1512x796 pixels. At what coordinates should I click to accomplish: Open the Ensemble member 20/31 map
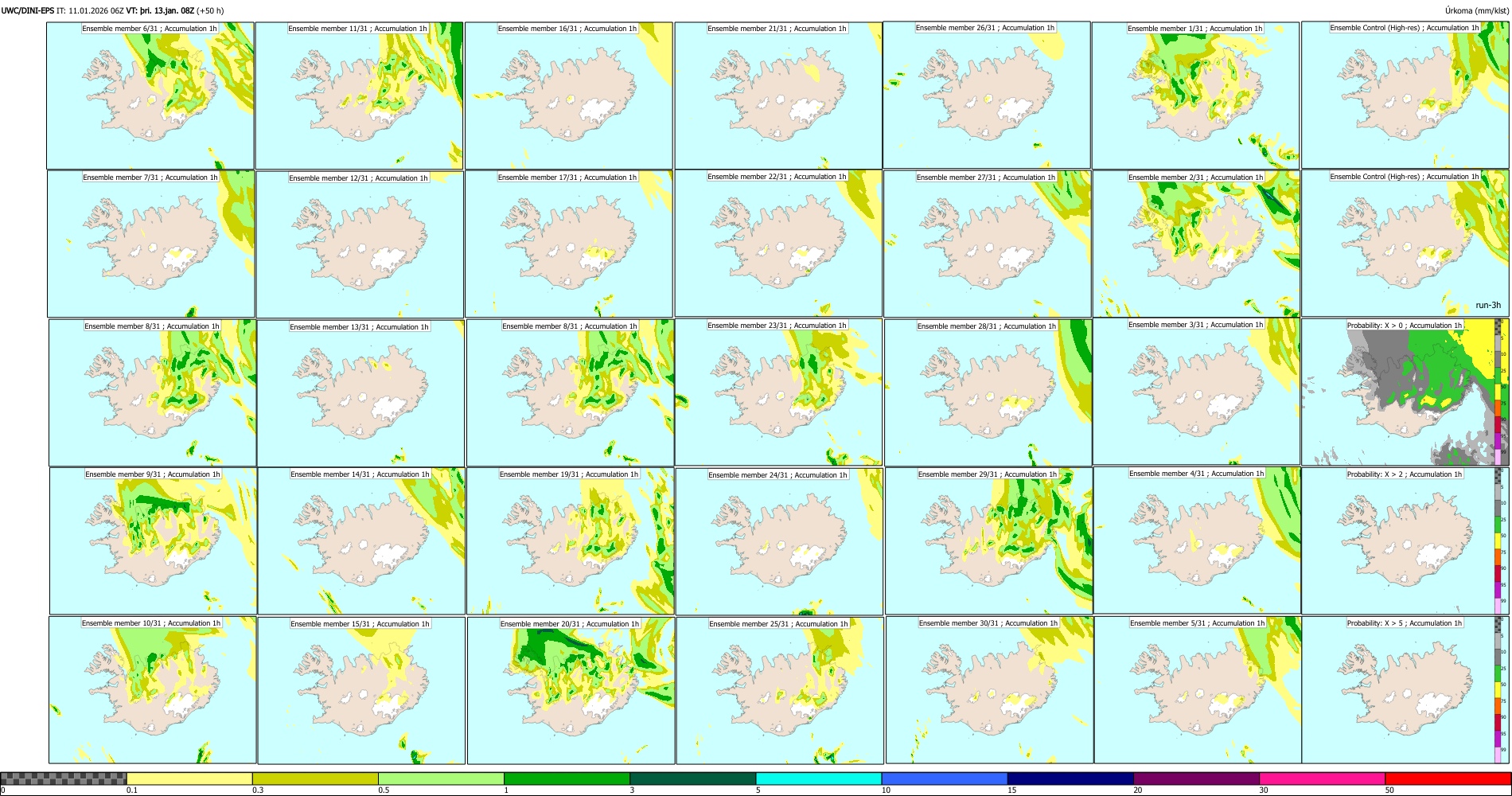(x=571, y=690)
